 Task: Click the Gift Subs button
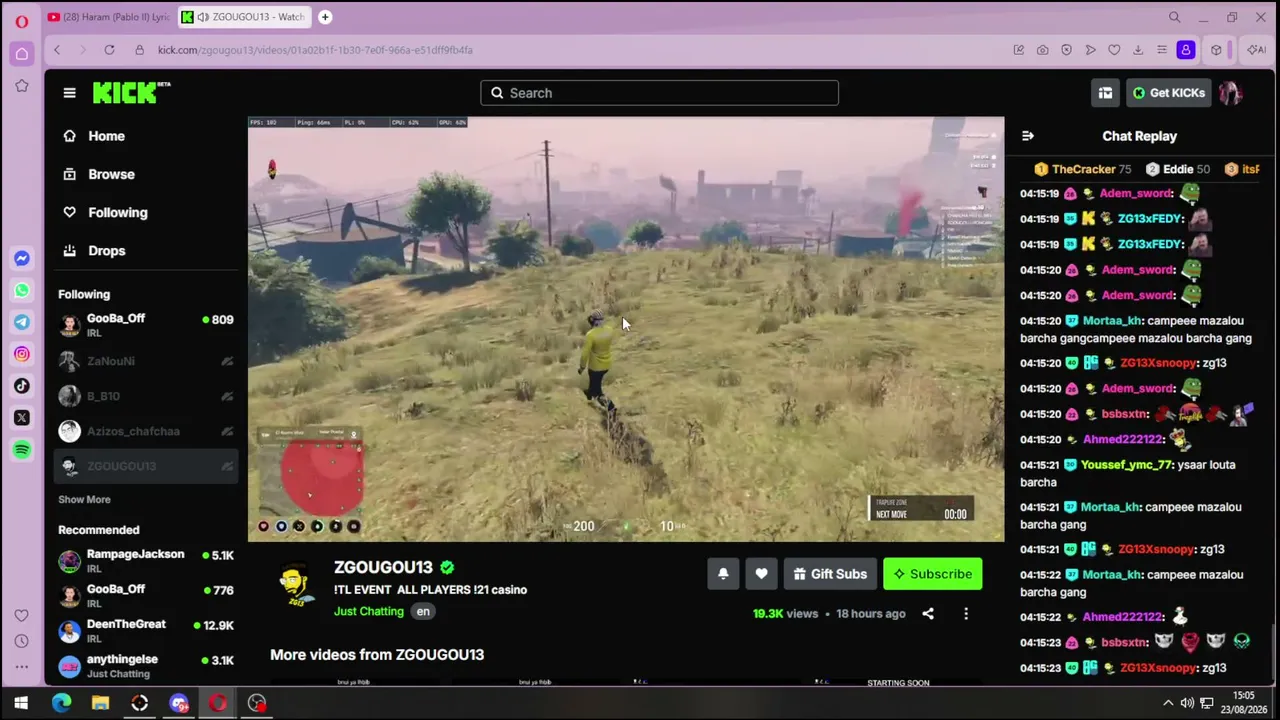pyautogui.click(x=830, y=574)
